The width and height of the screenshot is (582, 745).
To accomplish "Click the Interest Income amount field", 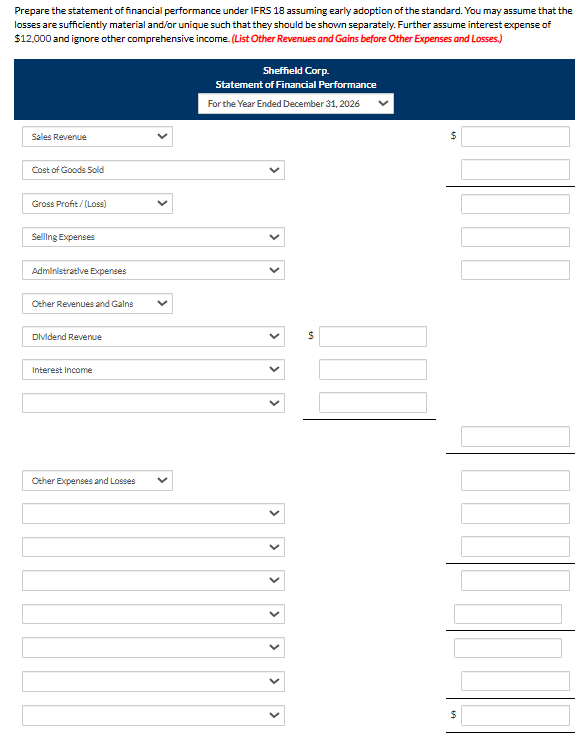I will [373, 370].
